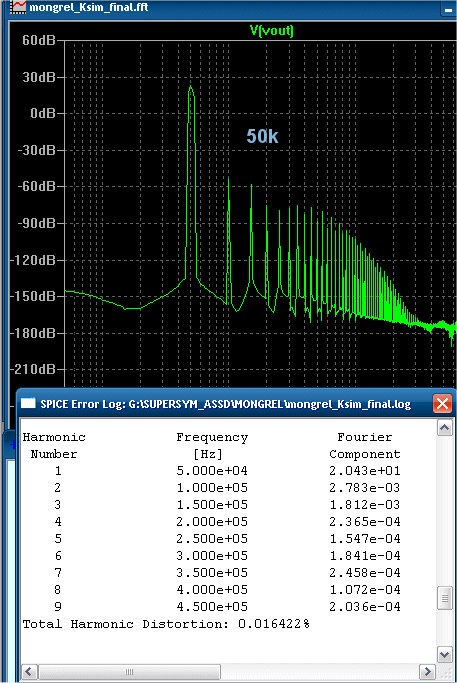Click the 50k annotation on plot
This screenshot has height=683, width=457.
click(x=262, y=136)
